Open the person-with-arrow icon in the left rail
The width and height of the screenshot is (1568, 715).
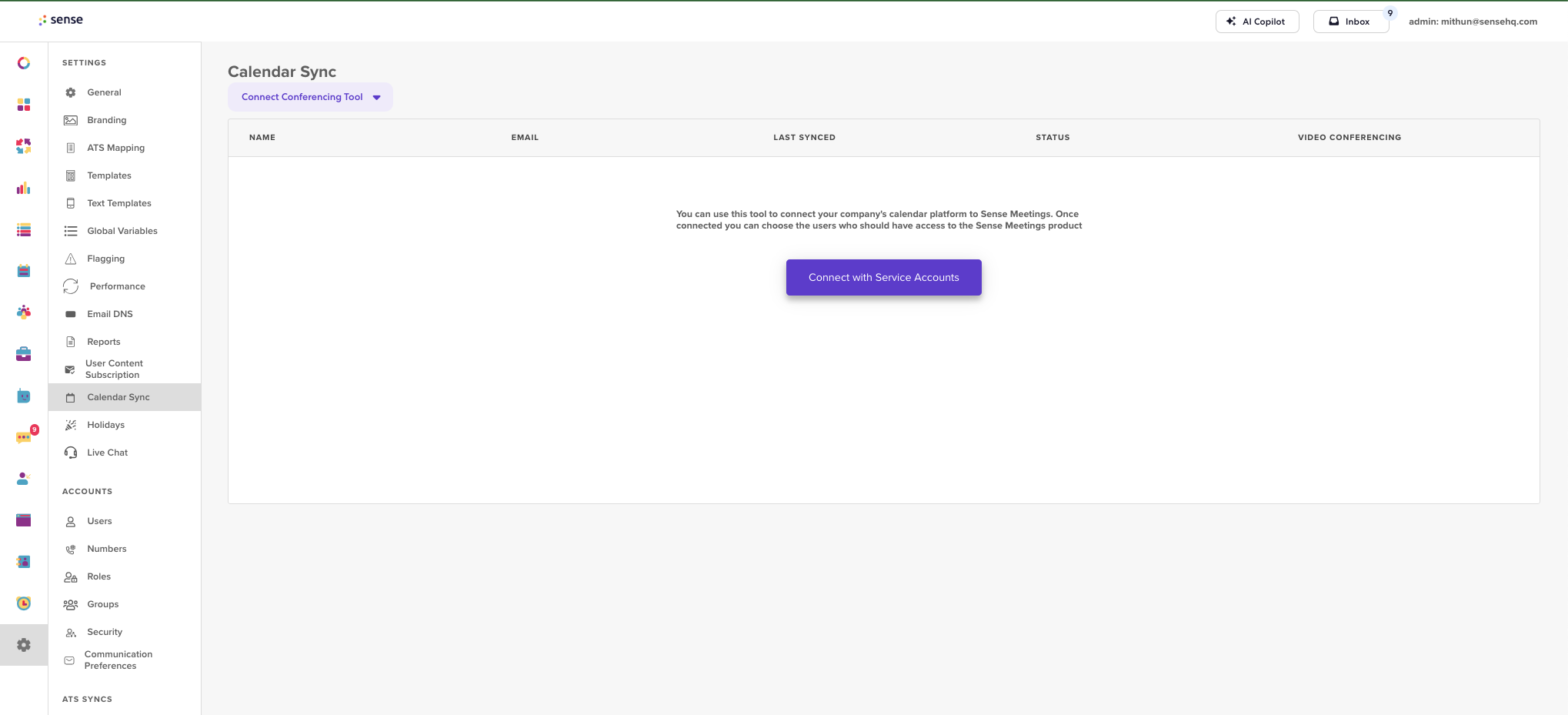(x=24, y=479)
